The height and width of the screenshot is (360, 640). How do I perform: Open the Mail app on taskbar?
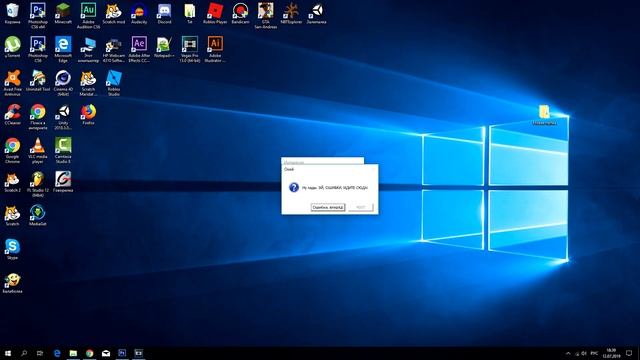(x=106, y=353)
